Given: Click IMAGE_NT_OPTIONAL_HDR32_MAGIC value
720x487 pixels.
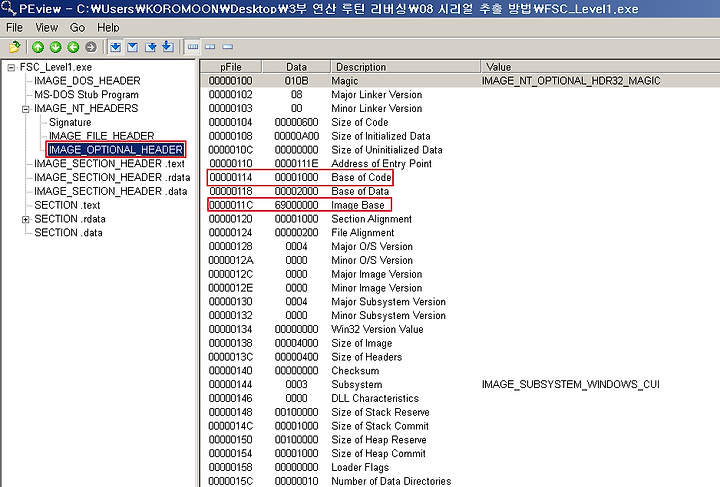Looking at the screenshot, I should 571,81.
